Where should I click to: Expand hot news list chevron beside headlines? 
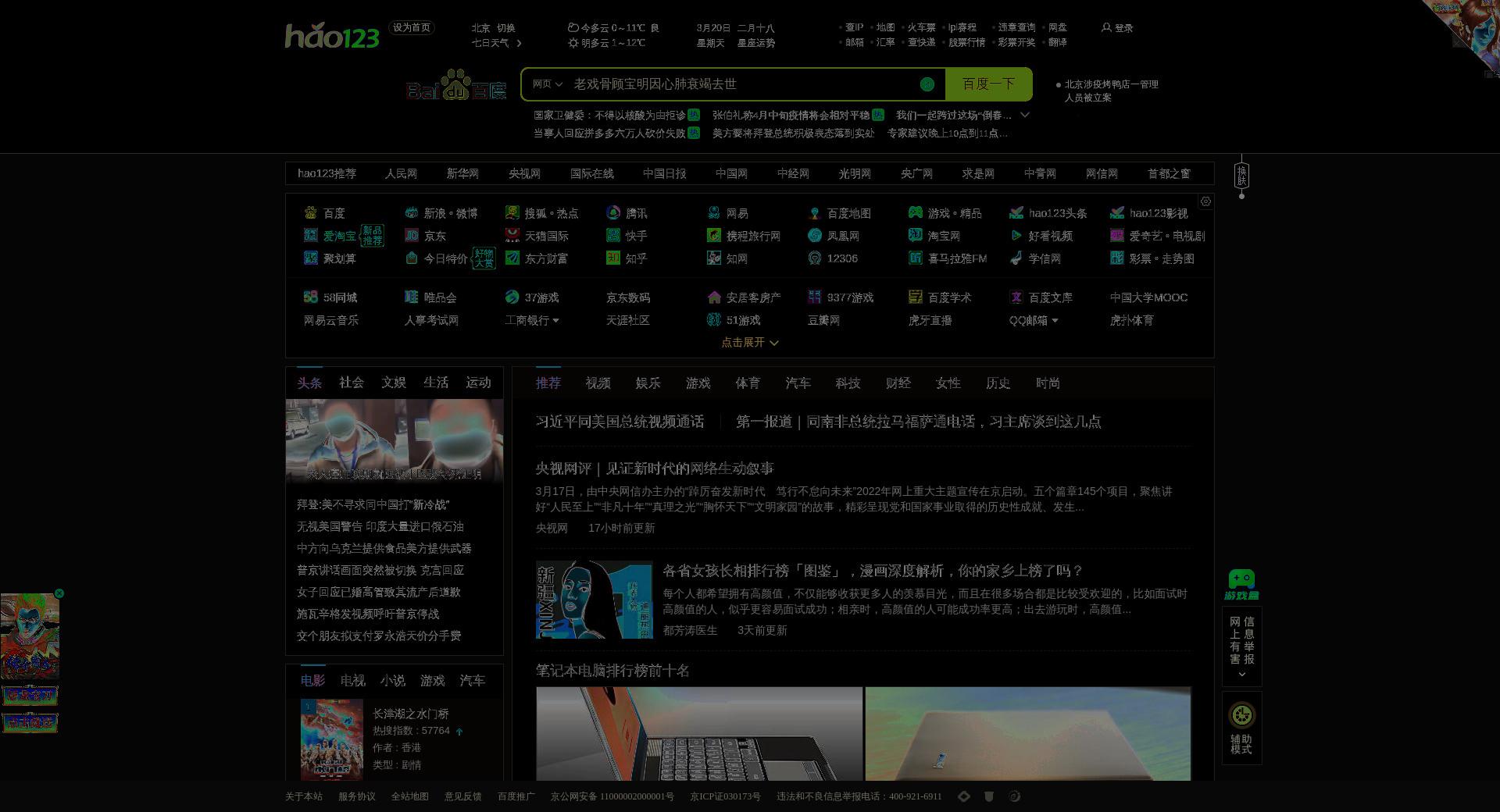(x=1025, y=115)
